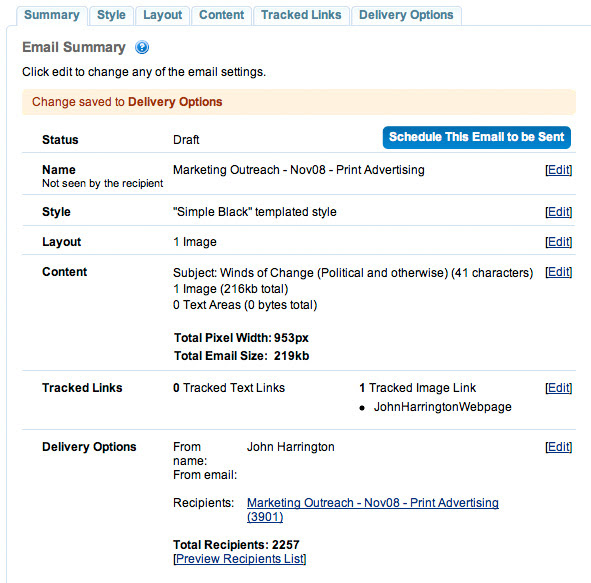This screenshot has width=591, height=583.
Task: Click Schedule This Email to be Sent
Action: (476, 137)
